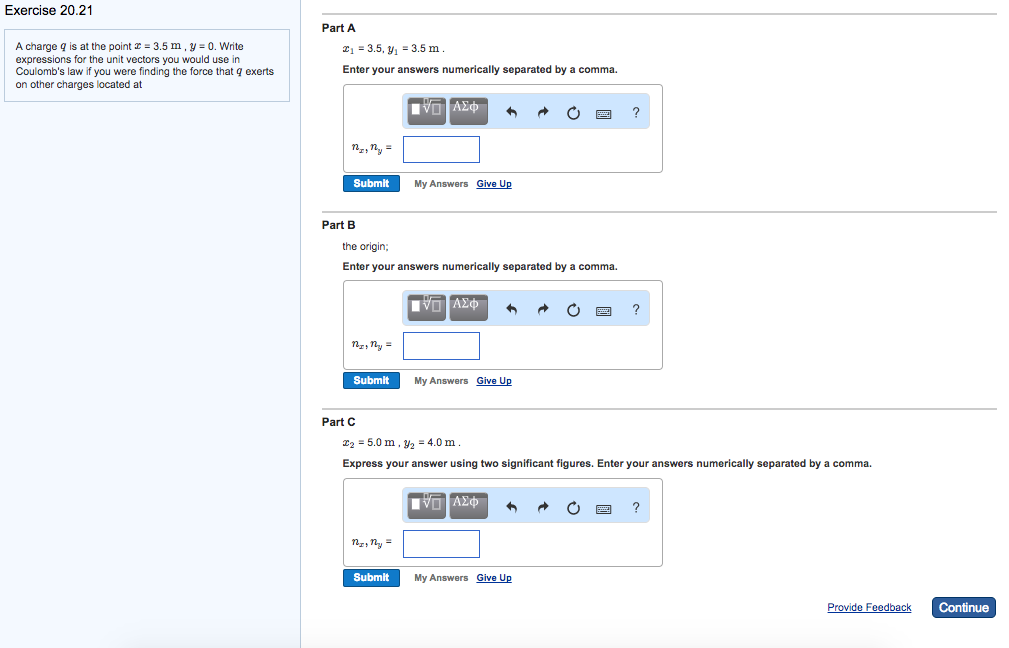Focus the Part C answer input box

click(442, 544)
